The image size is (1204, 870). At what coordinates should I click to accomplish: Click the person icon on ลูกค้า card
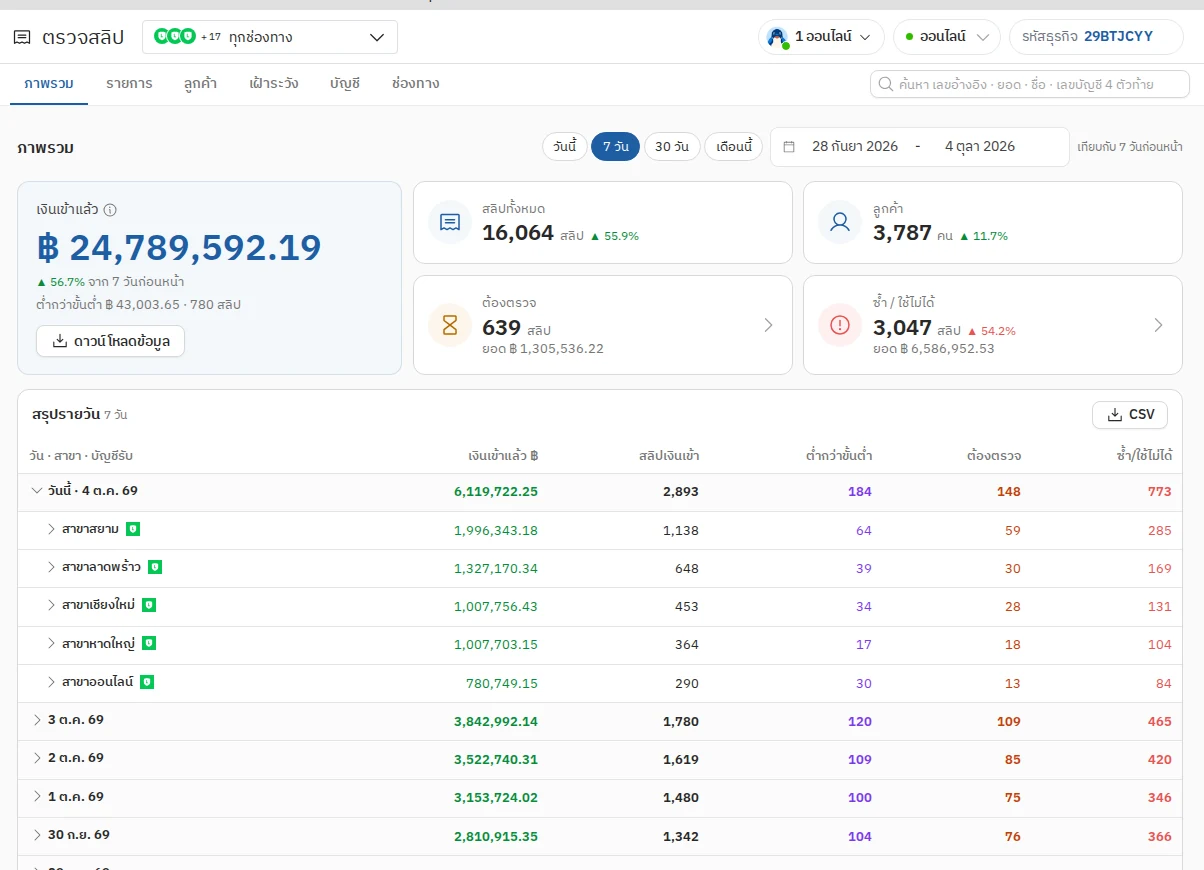tap(840, 222)
